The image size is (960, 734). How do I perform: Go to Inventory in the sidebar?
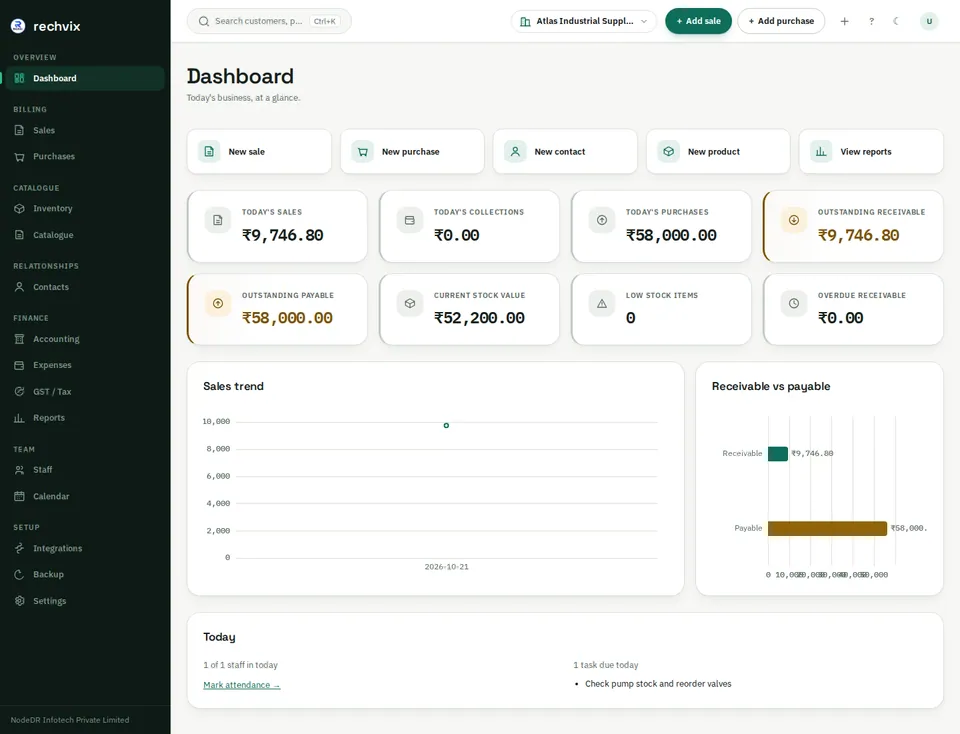pos(85,209)
